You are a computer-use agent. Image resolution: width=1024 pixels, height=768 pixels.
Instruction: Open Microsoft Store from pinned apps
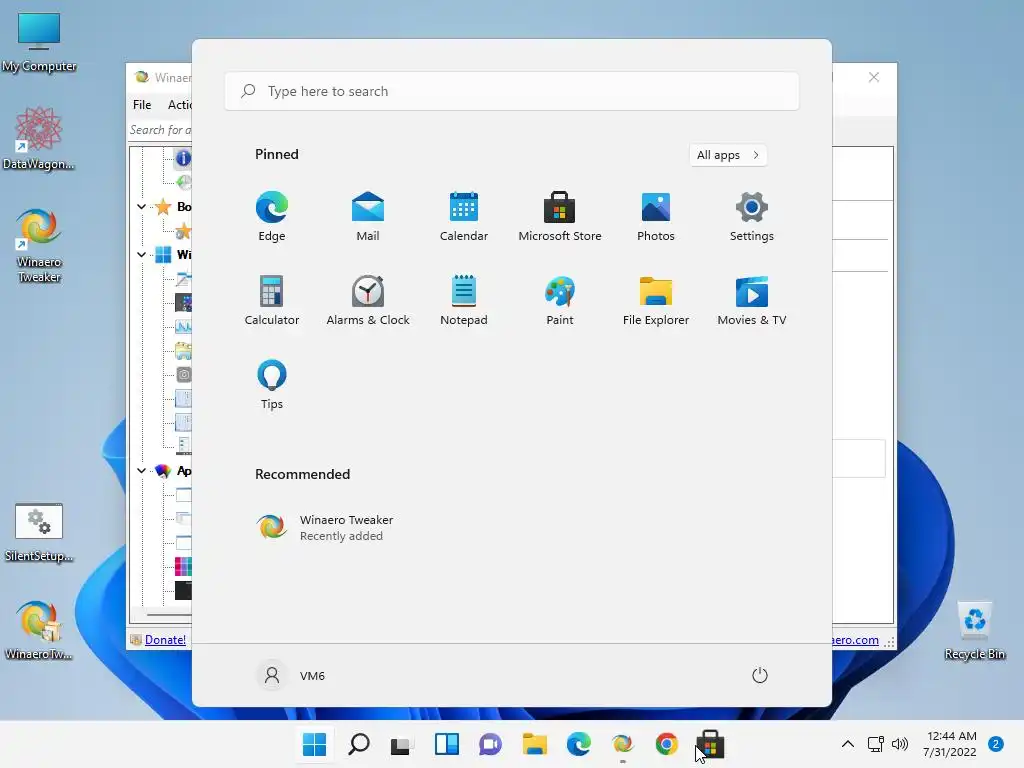pos(560,216)
